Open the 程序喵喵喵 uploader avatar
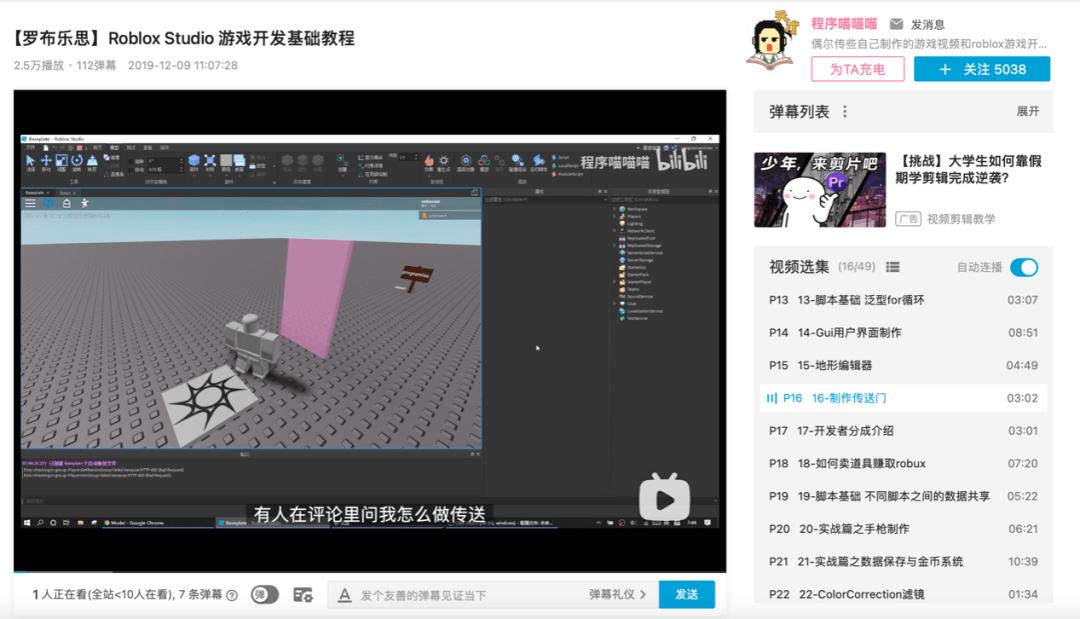The height and width of the screenshot is (619, 1080). pos(771,41)
